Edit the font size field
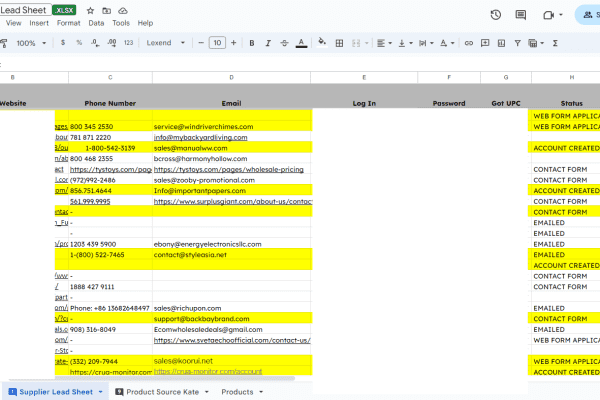This screenshot has height=400, width=600. click(x=217, y=43)
